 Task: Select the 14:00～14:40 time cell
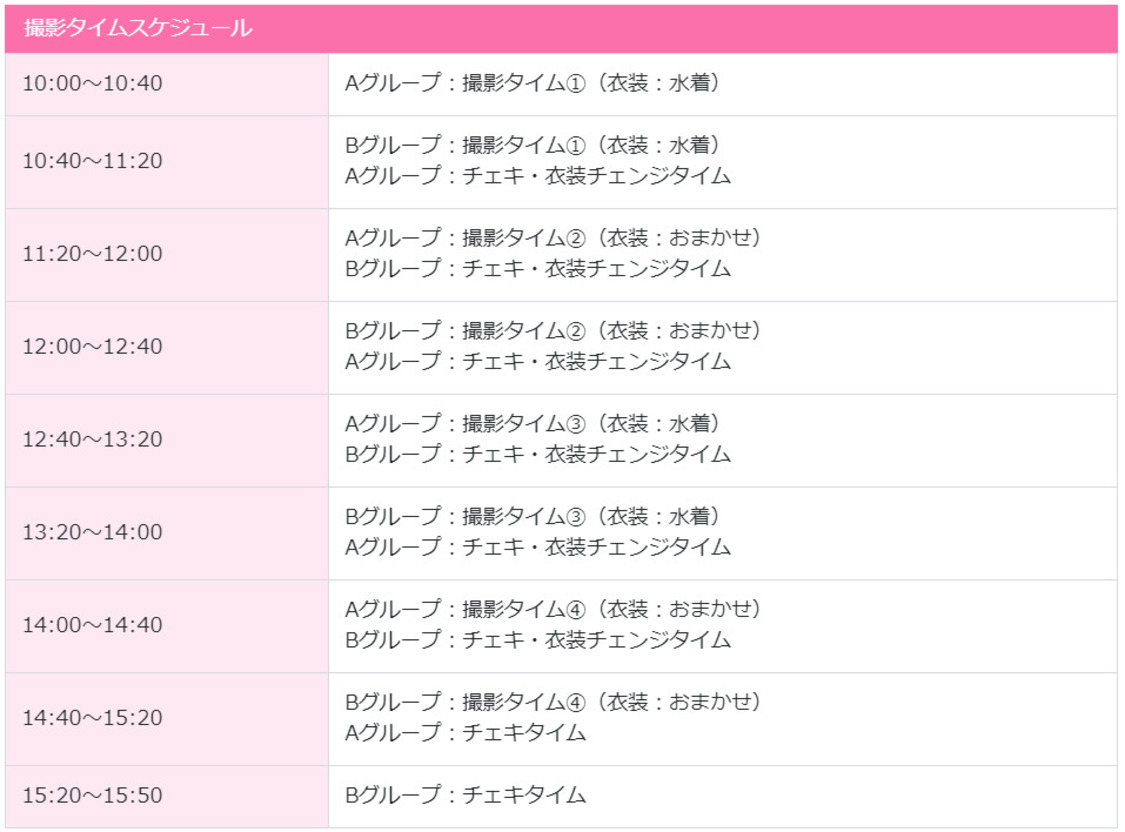[92, 626]
